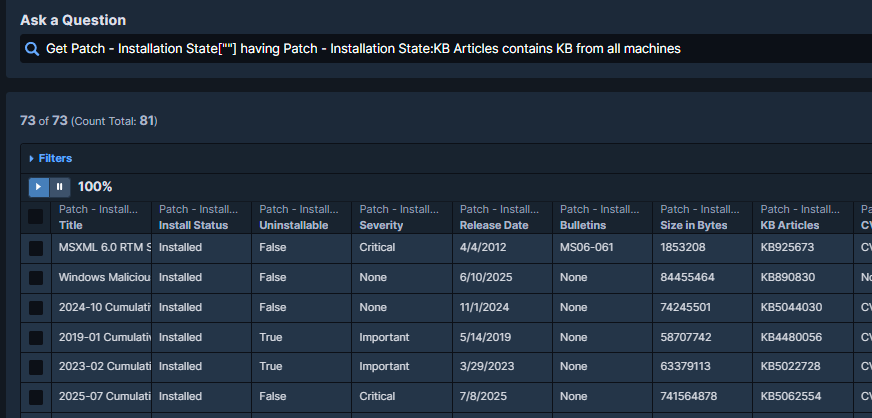Select the 2025-07 Cumulative row checkbox

click(36, 397)
